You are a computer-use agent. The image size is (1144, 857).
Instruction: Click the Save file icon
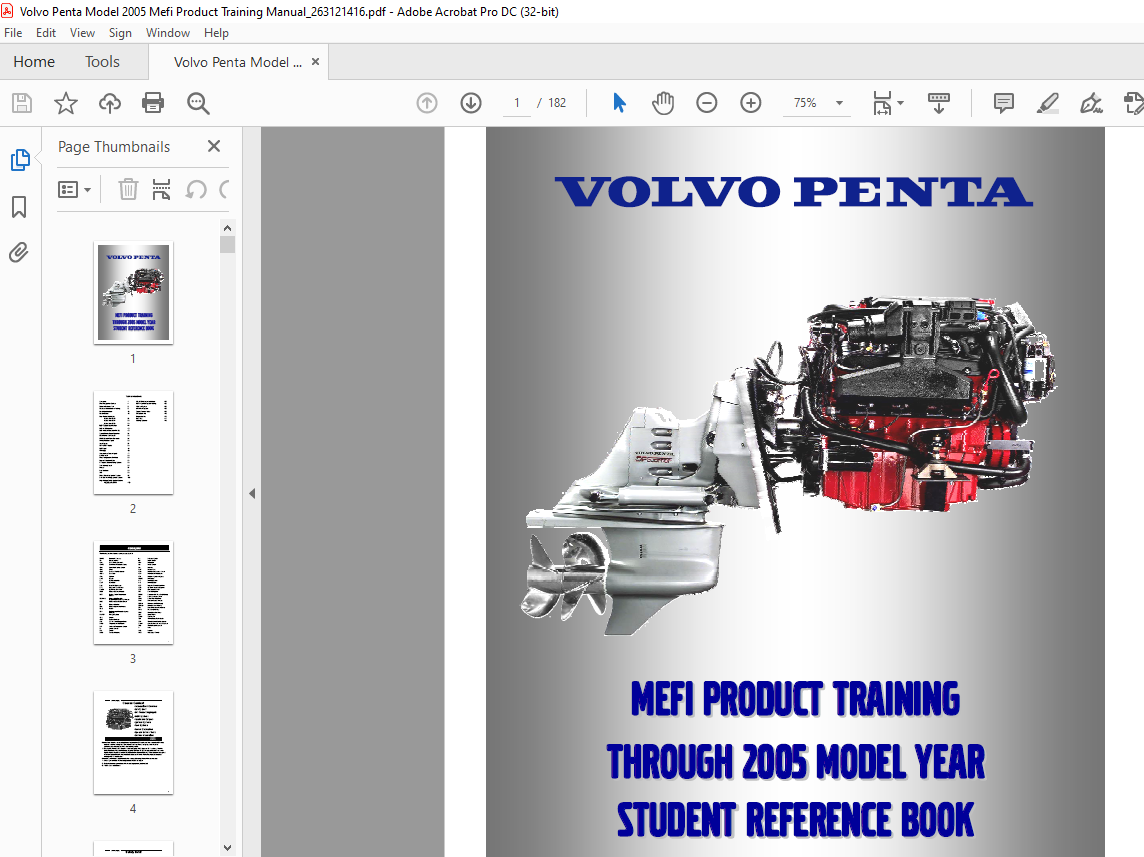(x=22, y=103)
